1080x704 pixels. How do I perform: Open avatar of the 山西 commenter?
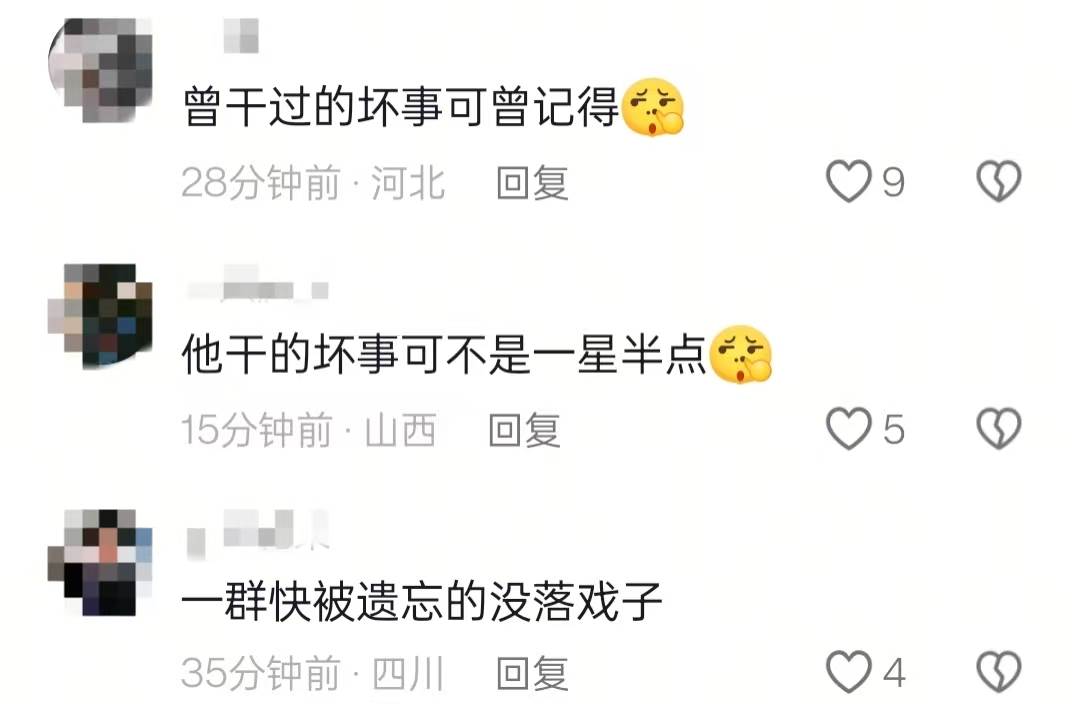pyautogui.click(x=100, y=315)
